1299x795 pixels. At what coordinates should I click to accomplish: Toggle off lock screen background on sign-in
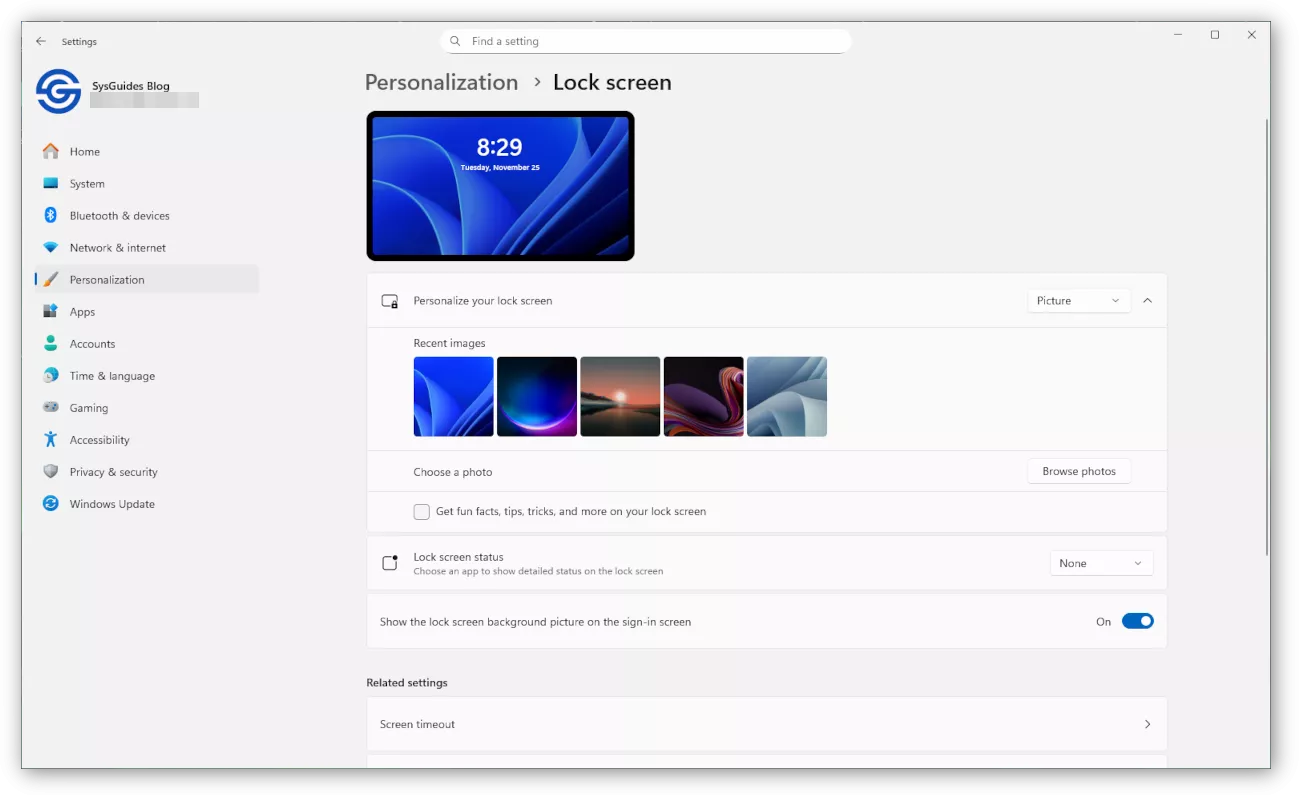pyautogui.click(x=1138, y=620)
